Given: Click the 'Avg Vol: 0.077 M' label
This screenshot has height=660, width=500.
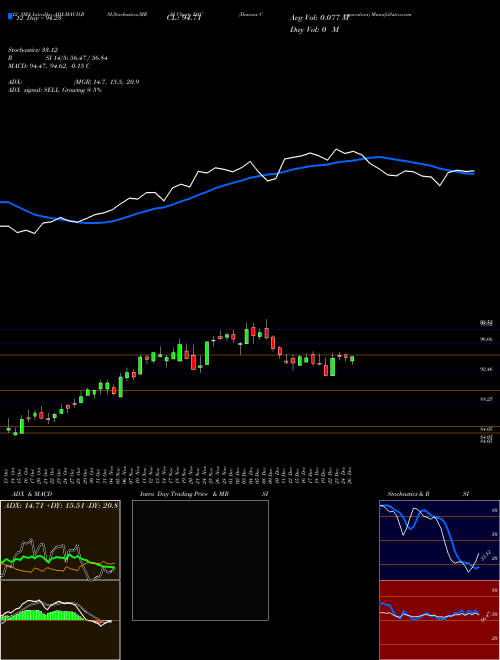Looking at the screenshot, I should [x=319, y=18].
